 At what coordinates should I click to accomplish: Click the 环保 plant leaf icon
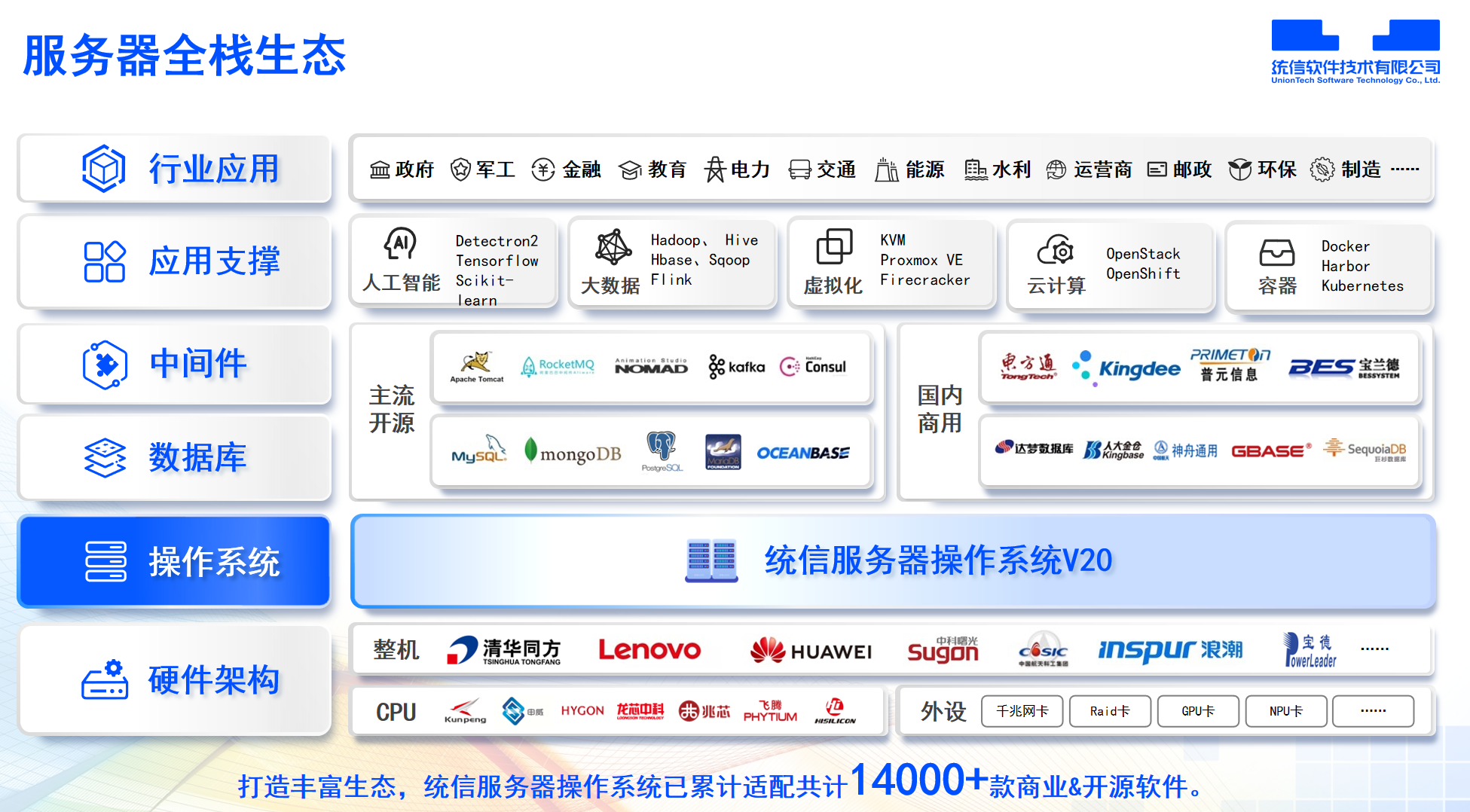click(x=1239, y=169)
